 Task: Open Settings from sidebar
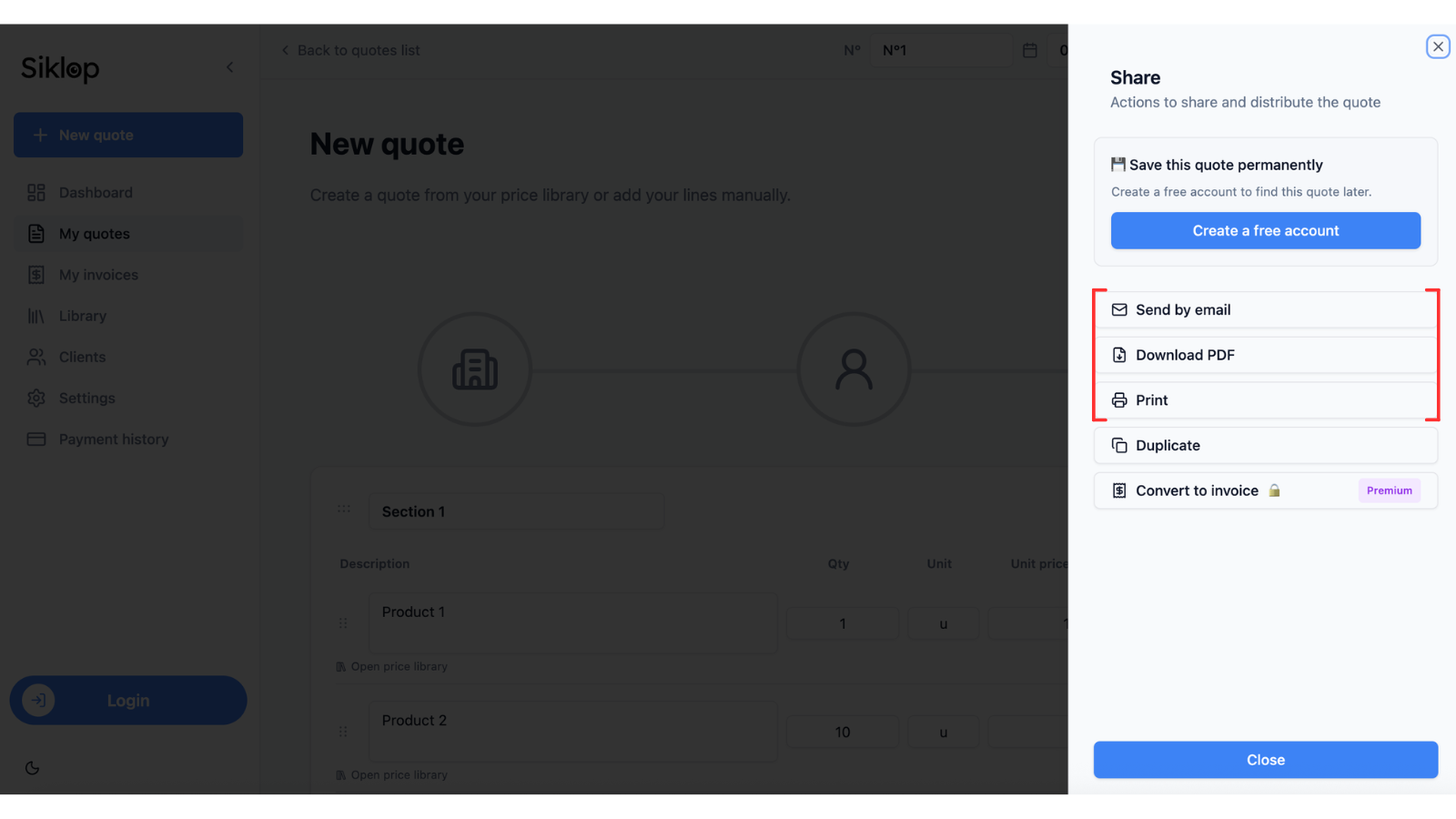coord(128,398)
